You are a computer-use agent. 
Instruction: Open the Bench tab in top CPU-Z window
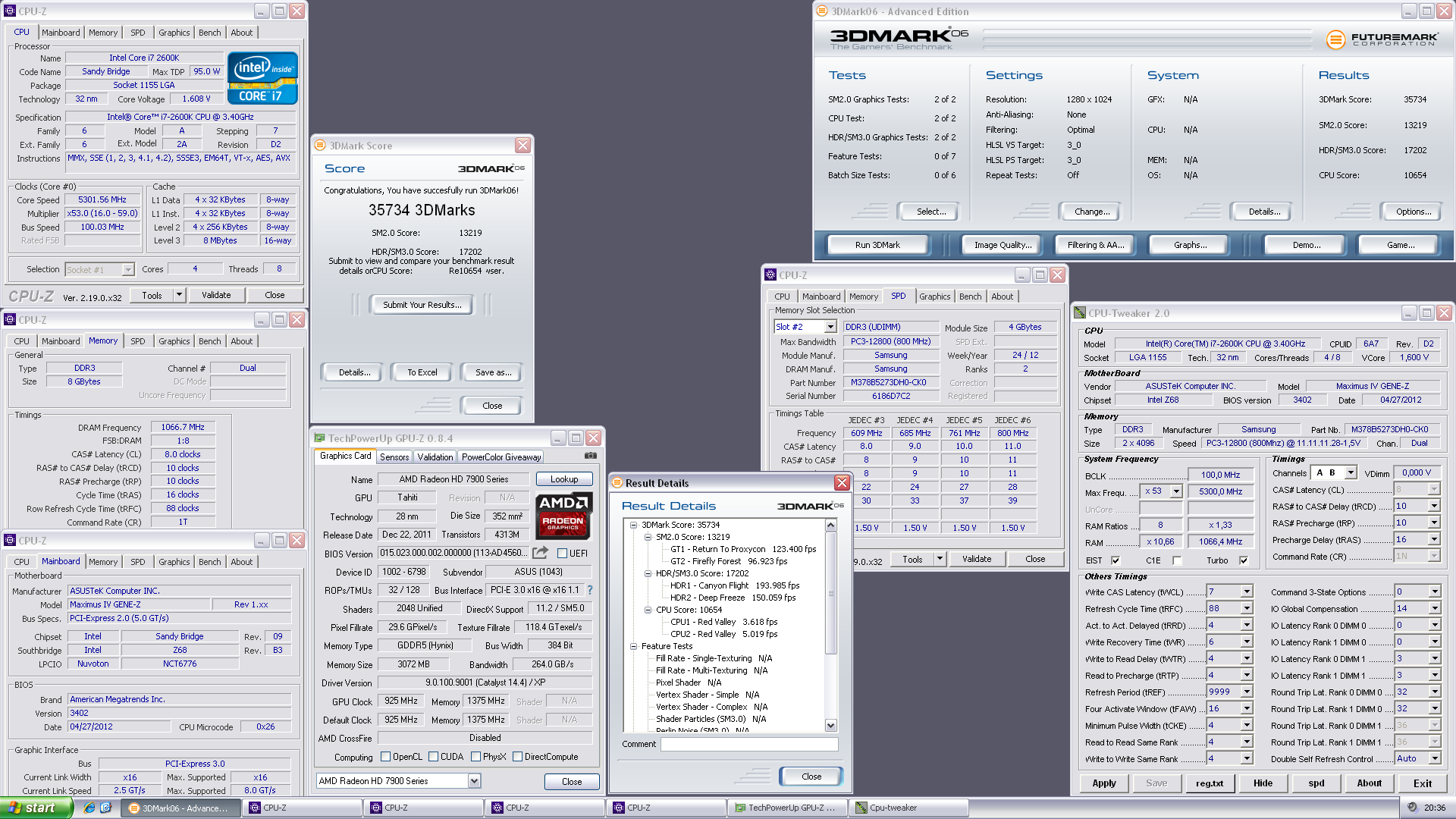210,33
